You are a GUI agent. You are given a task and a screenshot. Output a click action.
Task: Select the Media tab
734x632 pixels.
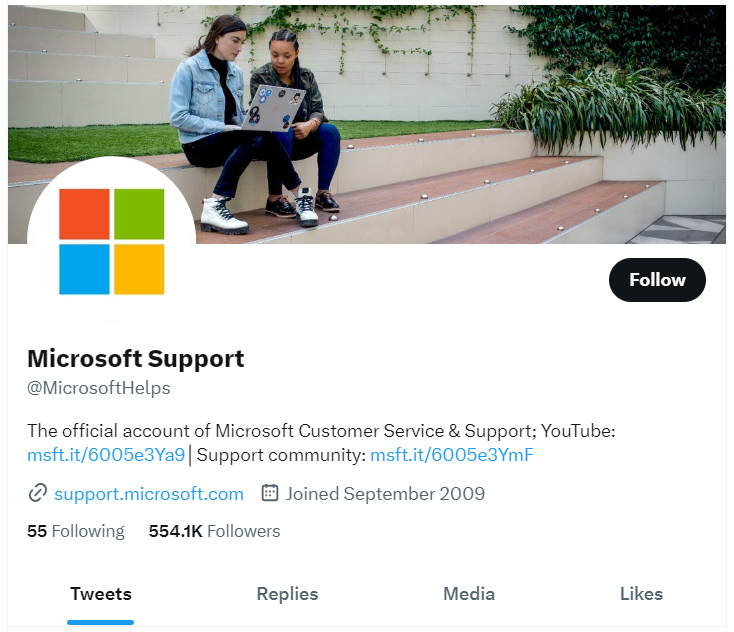tap(469, 594)
